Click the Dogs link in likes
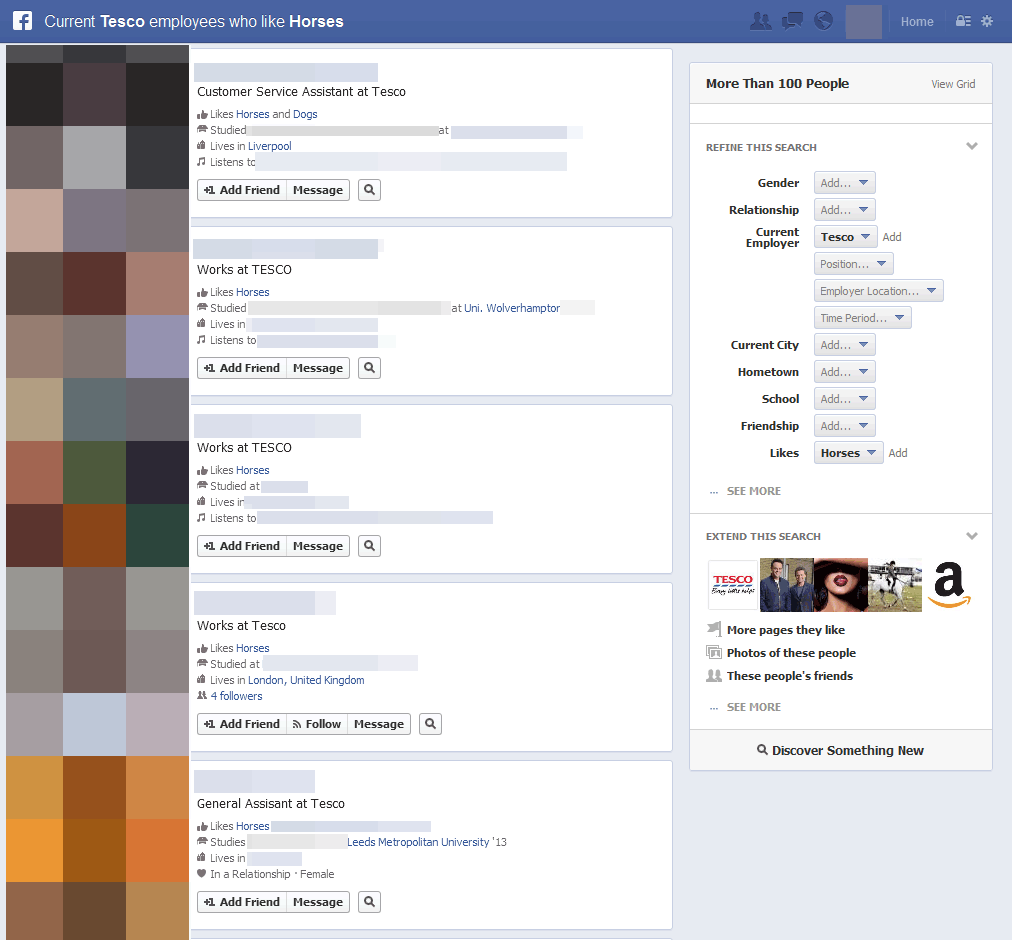Image resolution: width=1012 pixels, height=940 pixels. point(305,114)
